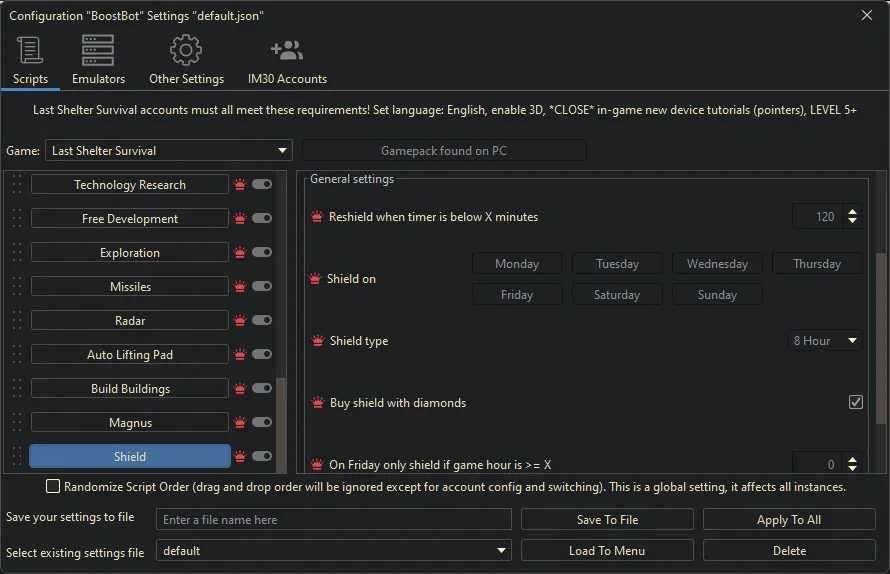Toggle Shield script switch
The width and height of the screenshot is (890, 574).
click(x=262, y=456)
